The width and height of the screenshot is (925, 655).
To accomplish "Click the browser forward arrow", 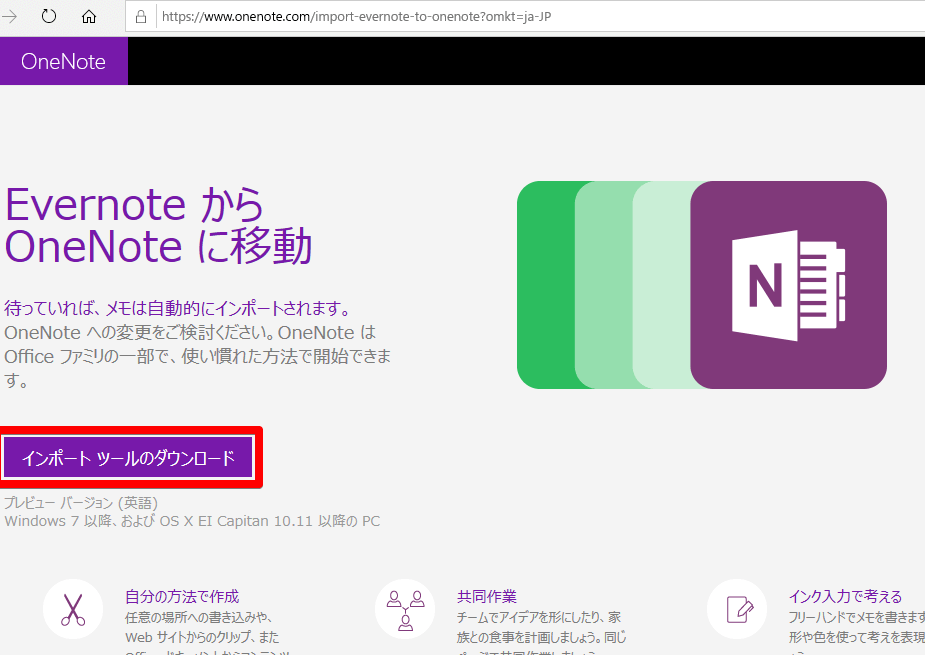I will pyautogui.click(x=8, y=17).
